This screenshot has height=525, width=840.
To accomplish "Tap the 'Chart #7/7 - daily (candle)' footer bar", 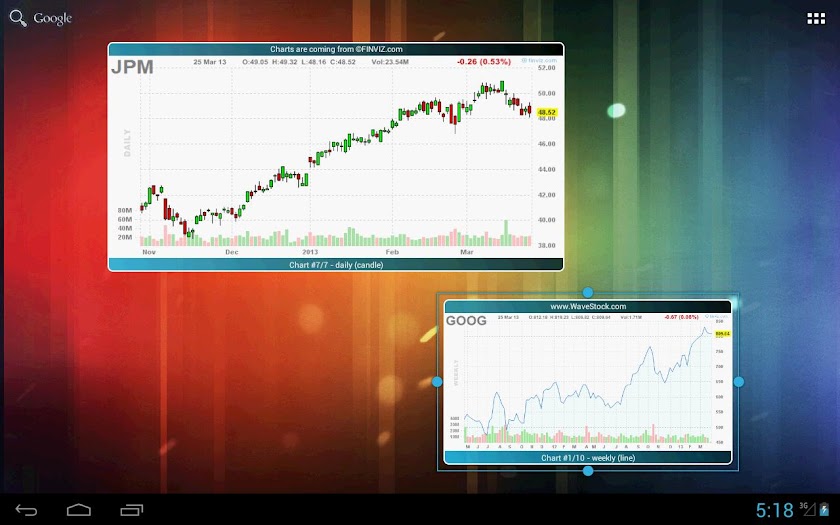I will click(336, 265).
